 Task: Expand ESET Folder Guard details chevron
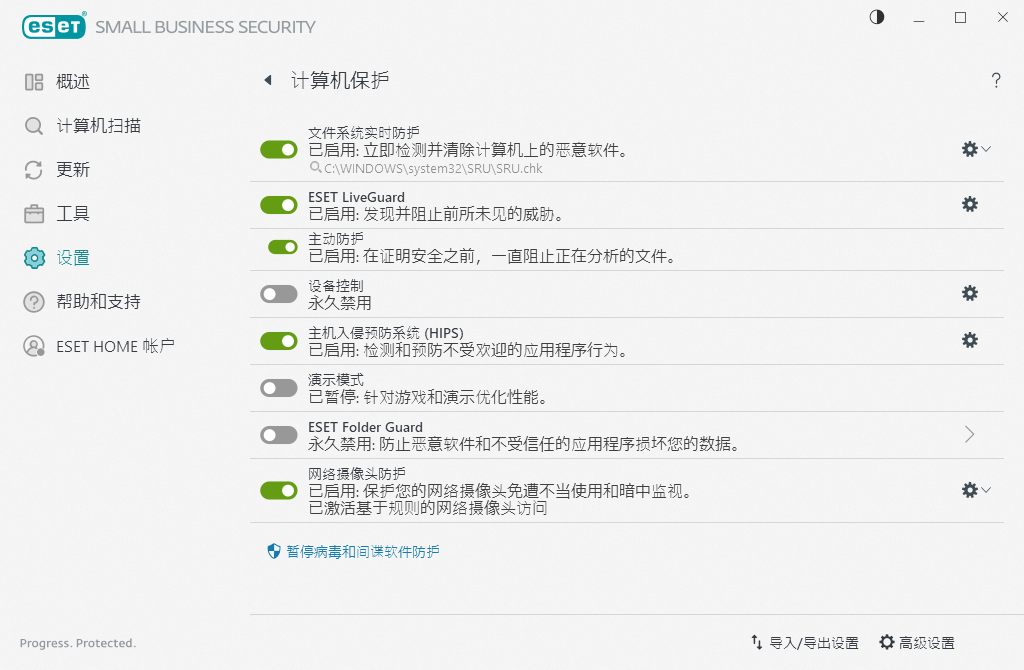click(x=968, y=434)
